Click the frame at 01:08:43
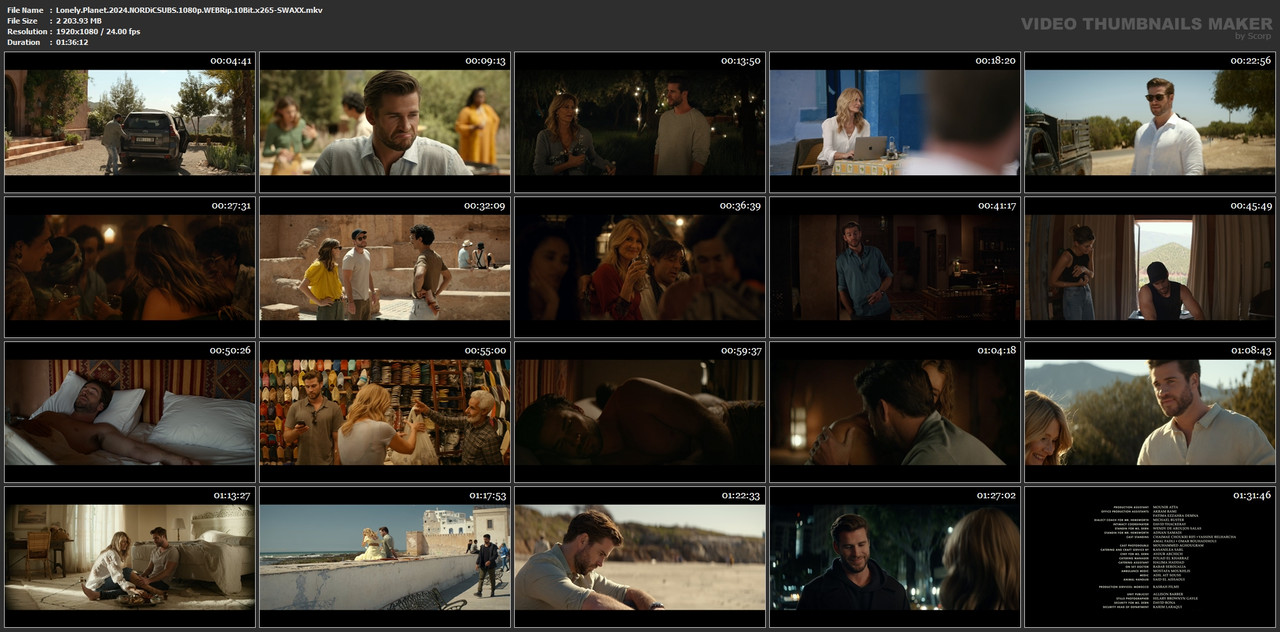Viewport: 1280px width, 632px height. pyautogui.click(x=1150, y=412)
